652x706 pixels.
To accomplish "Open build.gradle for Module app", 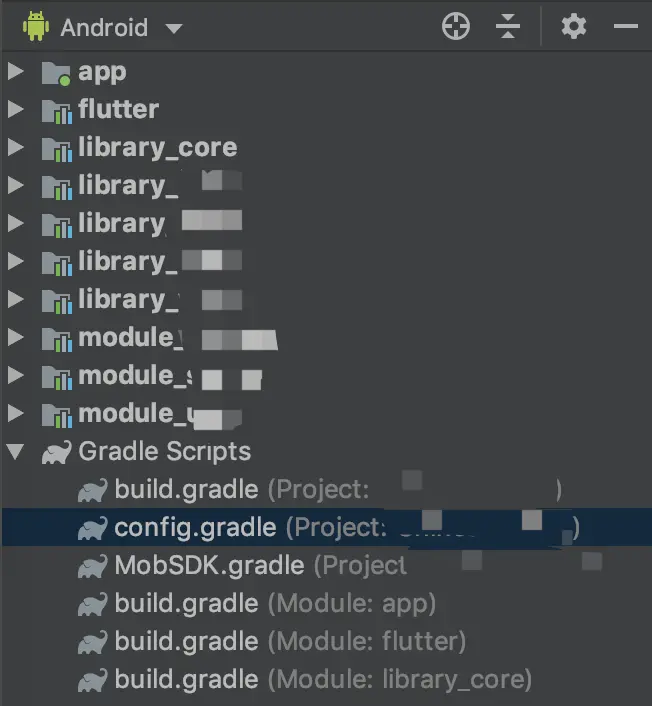I will pos(186,603).
